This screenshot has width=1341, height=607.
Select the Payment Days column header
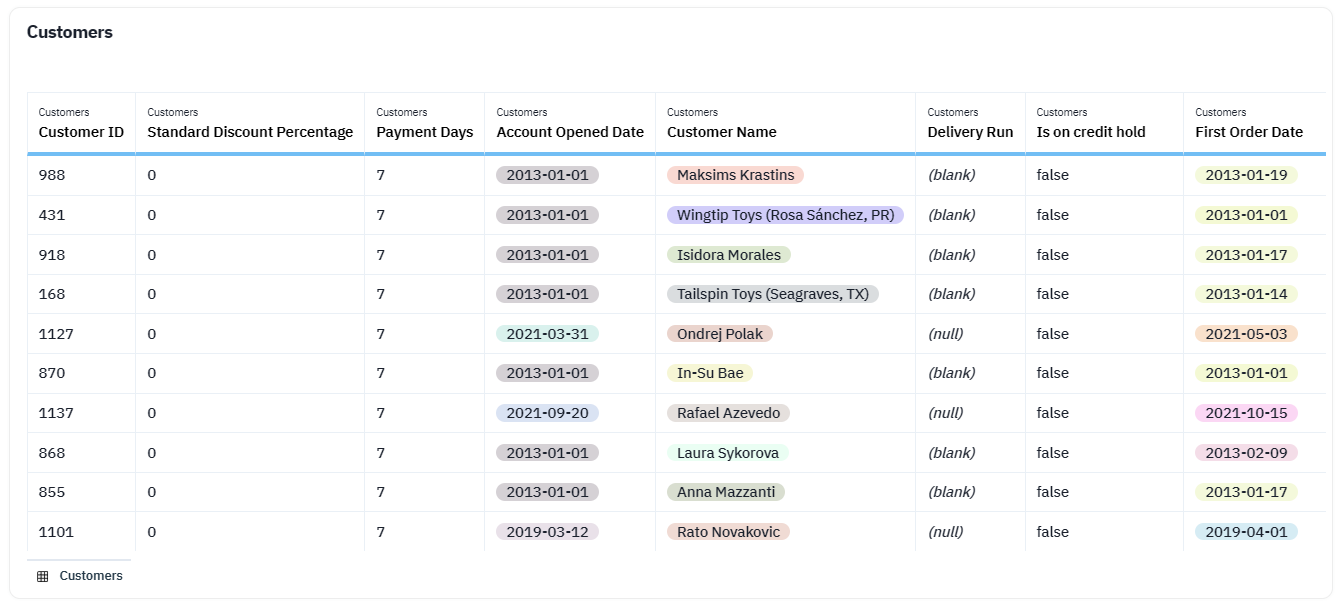424,132
